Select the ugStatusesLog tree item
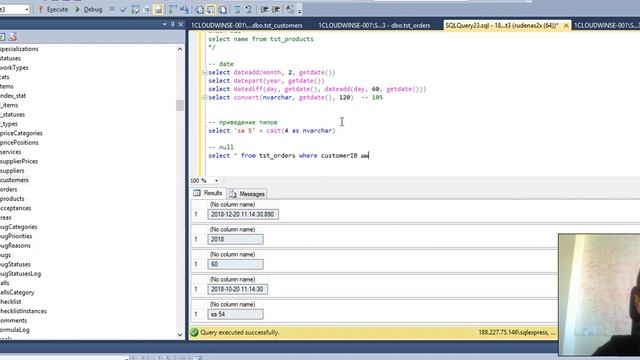640x360 pixels. (x=20, y=274)
